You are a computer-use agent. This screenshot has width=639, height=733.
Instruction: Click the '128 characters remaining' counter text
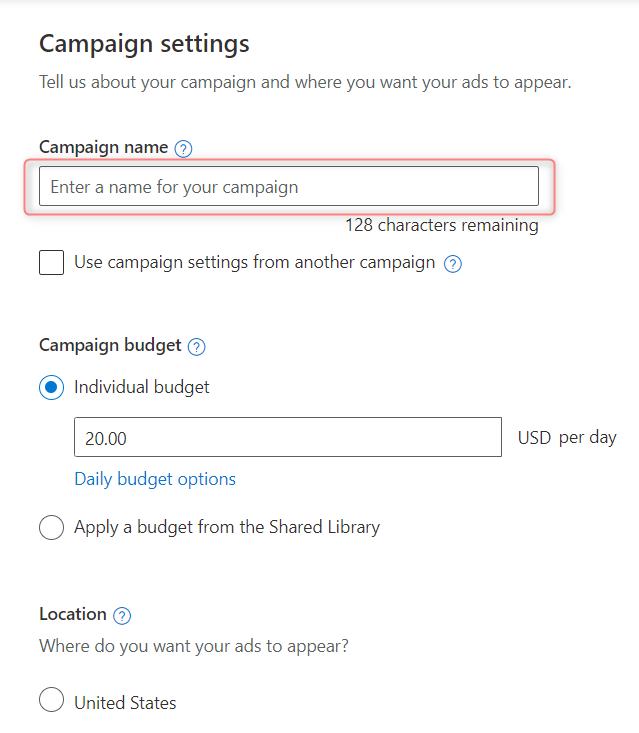coord(442,225)
